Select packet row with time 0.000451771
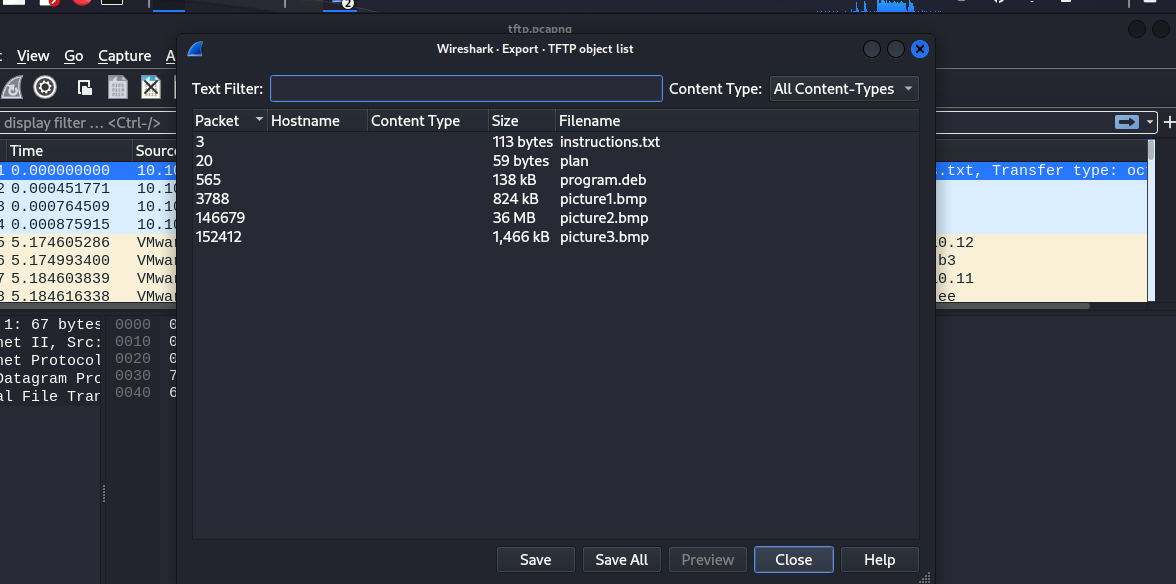 [88, 189]
